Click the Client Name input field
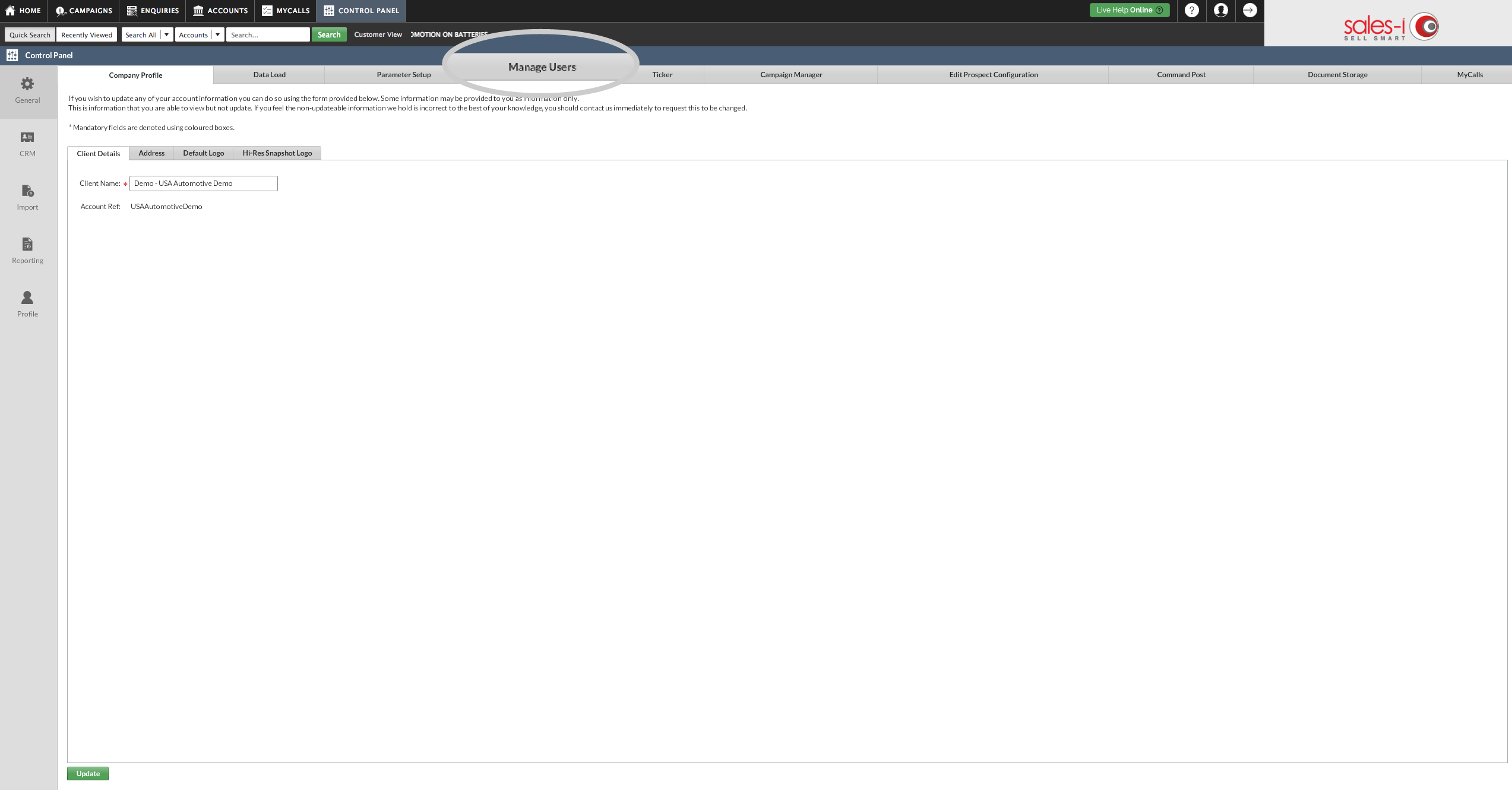Image resolution: width=1512 pixels, height=791 pixels. (x=203, y=182)
